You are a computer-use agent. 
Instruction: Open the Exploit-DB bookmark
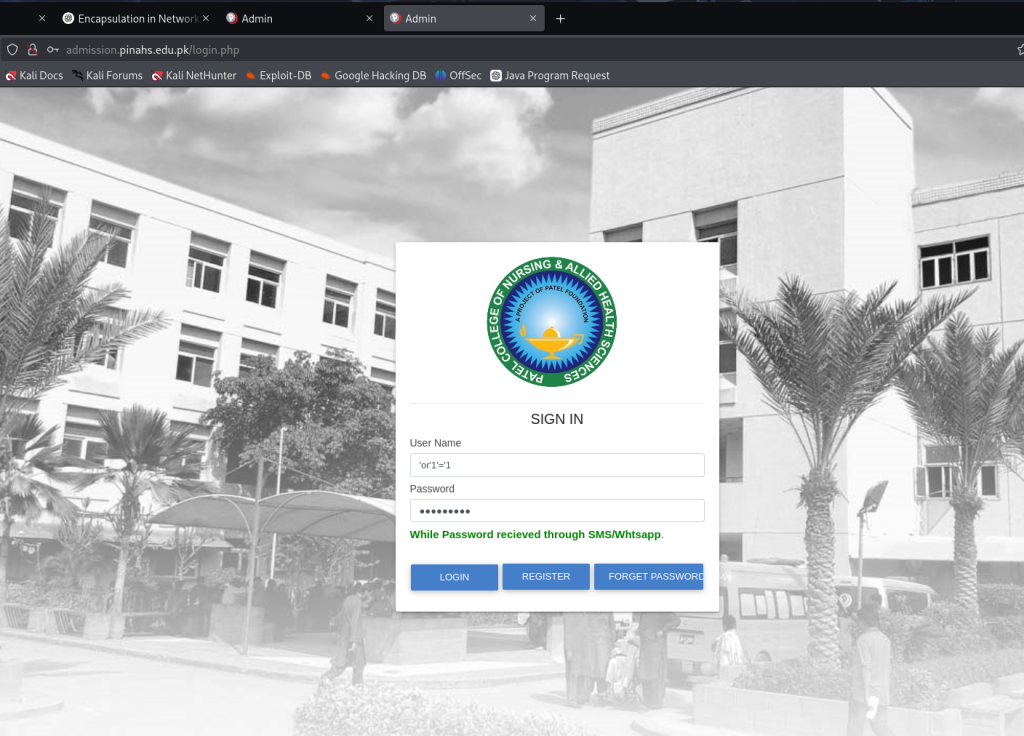point(279,76)
